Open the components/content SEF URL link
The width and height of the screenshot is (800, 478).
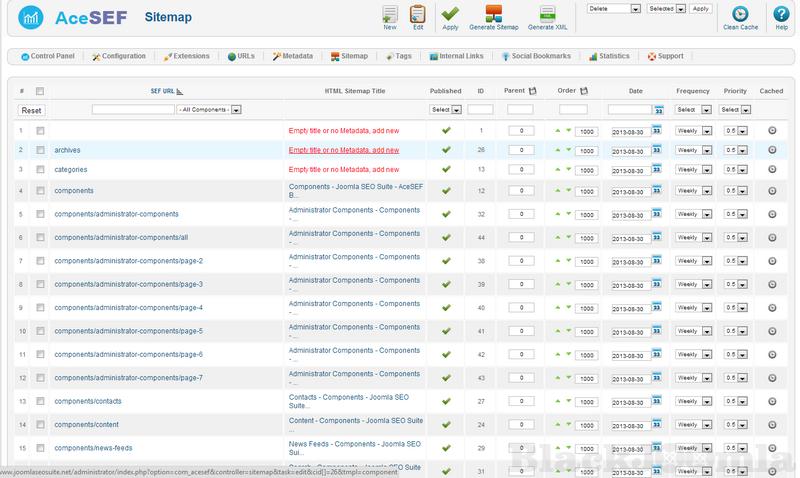[91, 424]
